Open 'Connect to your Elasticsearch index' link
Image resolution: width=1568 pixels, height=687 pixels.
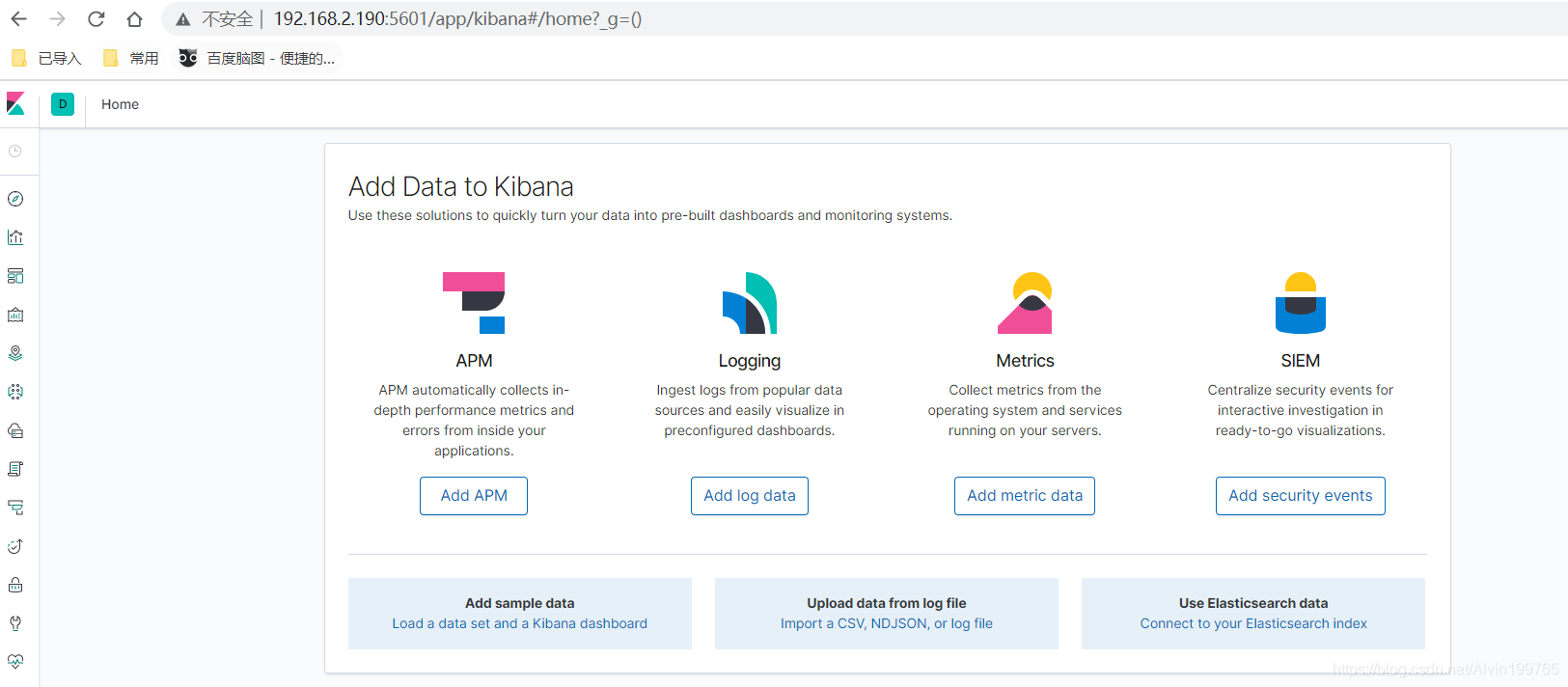tap(1253, 623)
